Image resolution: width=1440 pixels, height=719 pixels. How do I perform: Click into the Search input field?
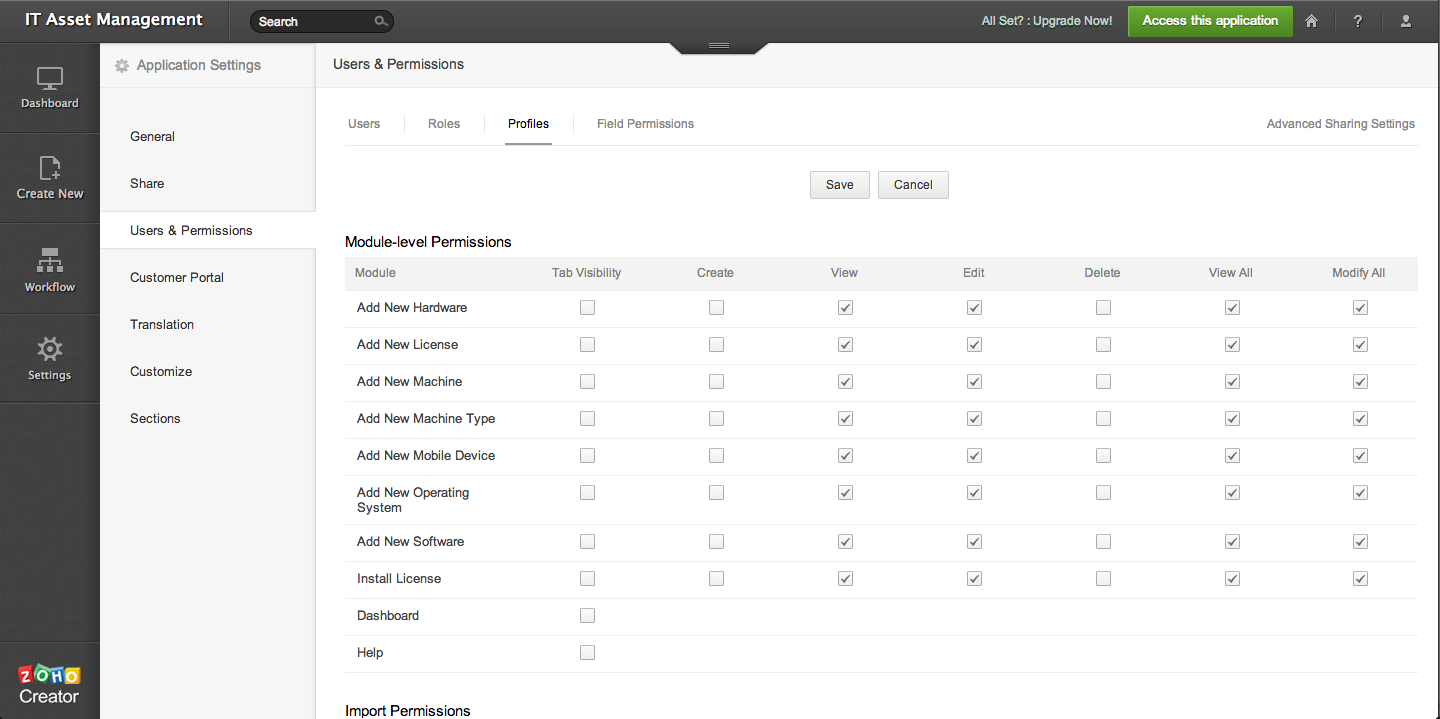click(310, 21)
